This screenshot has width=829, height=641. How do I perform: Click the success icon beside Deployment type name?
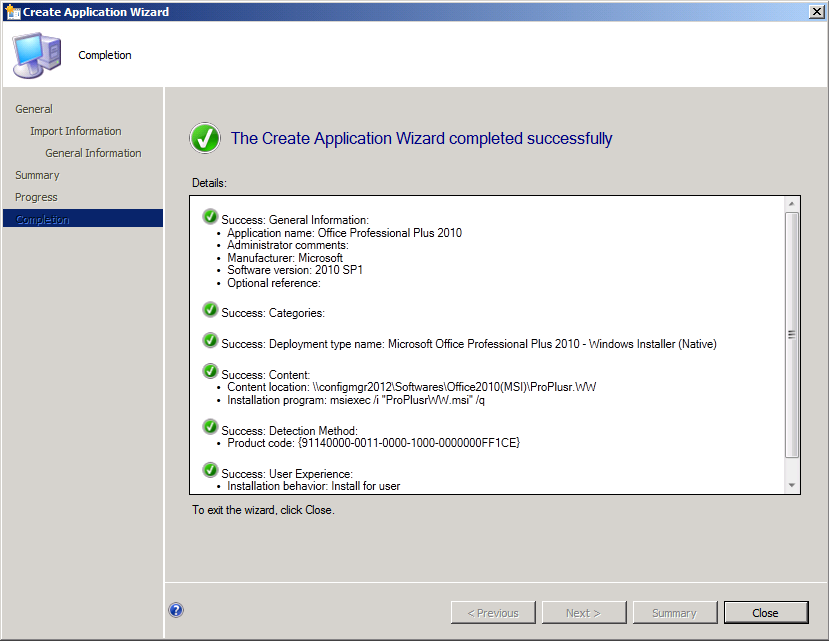[x=210, y=340]
